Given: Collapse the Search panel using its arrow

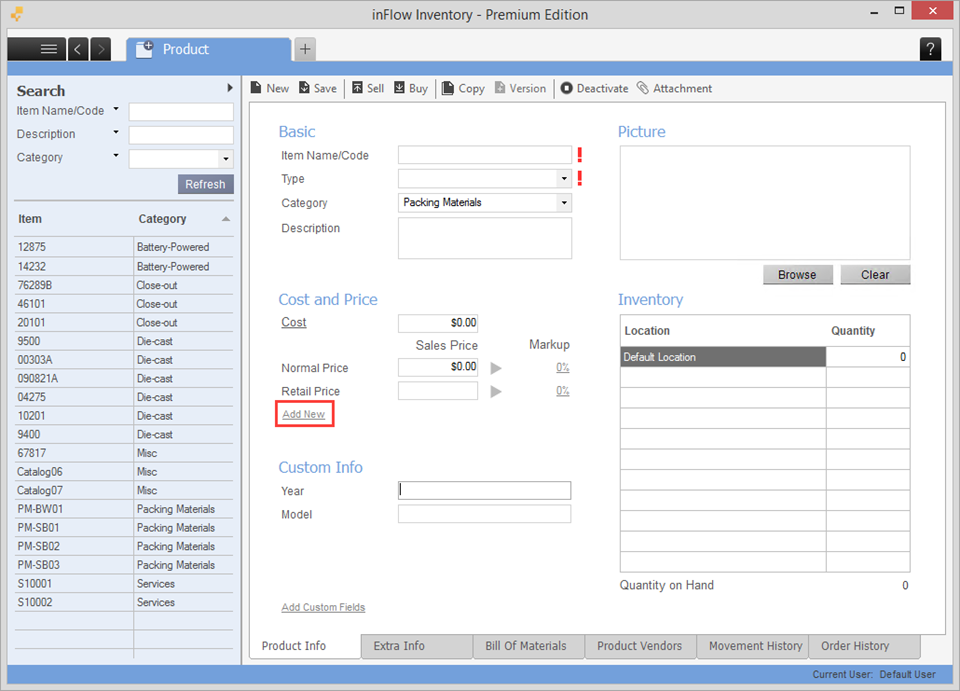Looking at the screenshot, I should click(230, 89).
